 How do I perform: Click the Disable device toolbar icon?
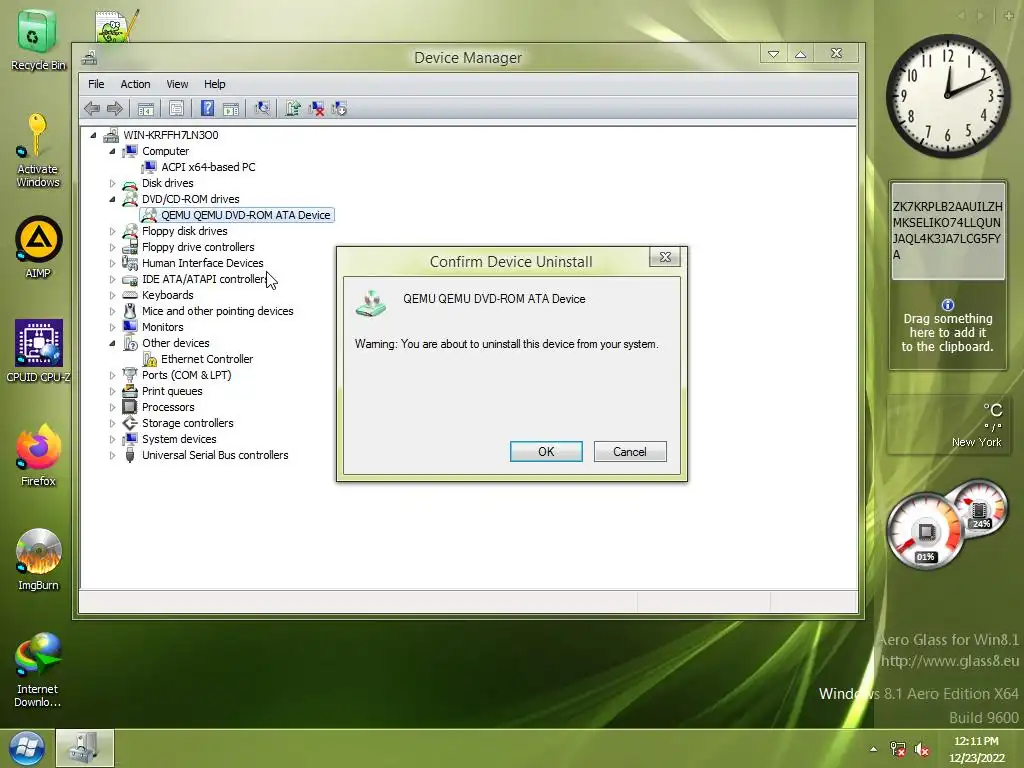[340, 108]
